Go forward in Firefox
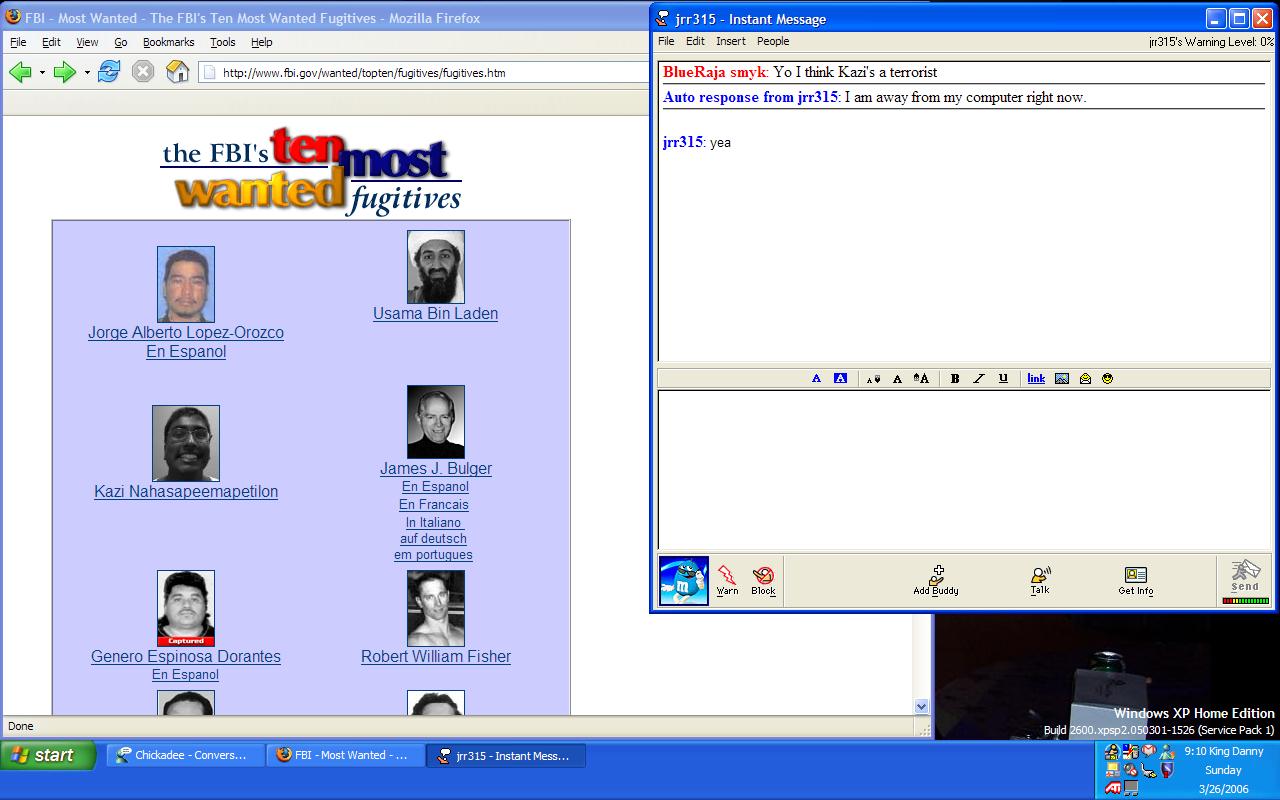Image resolution: width=1280 pixels, height=800 pixels. coord(65,72)
